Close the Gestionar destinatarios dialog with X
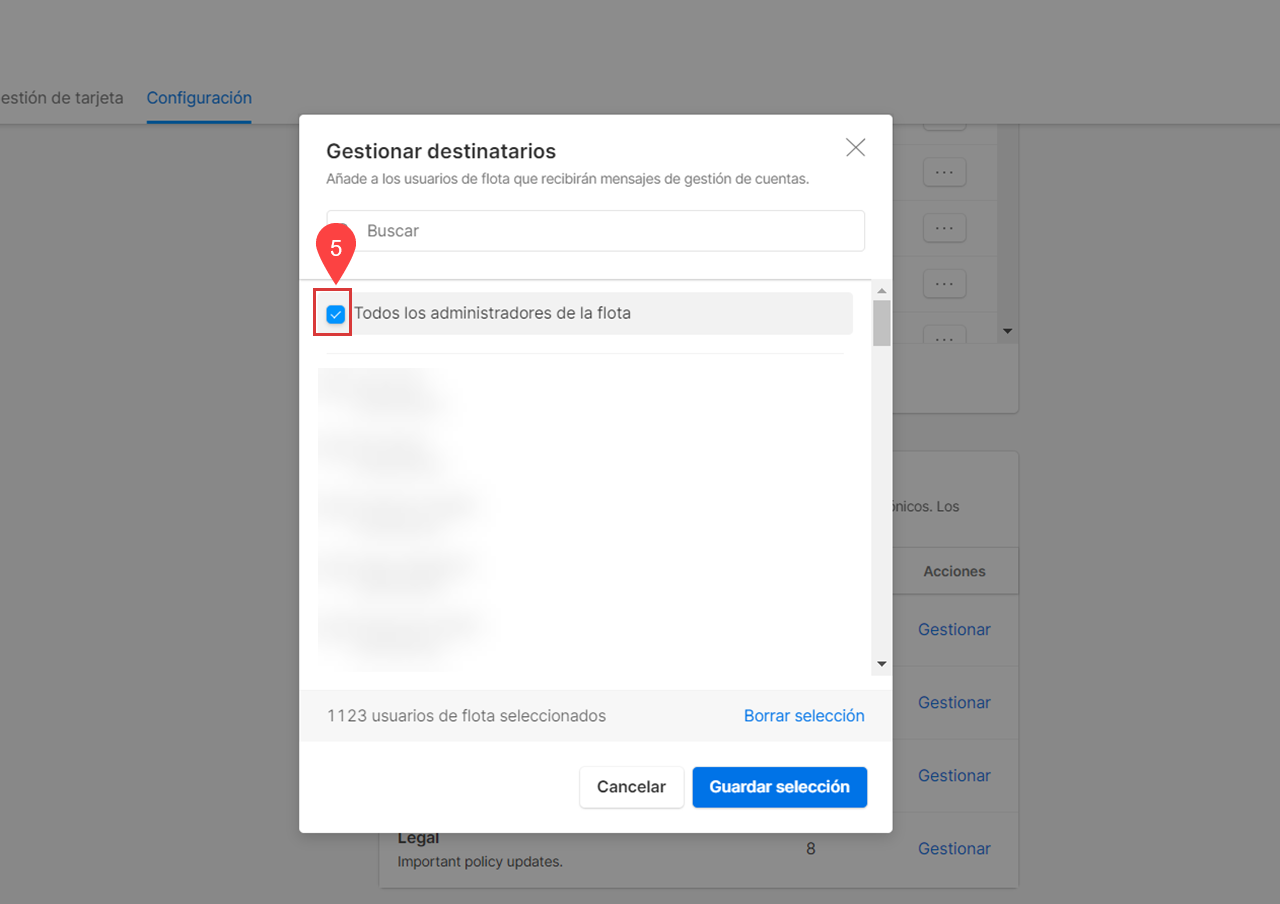This screenshot has width=1280, height=904. [855, 148]
